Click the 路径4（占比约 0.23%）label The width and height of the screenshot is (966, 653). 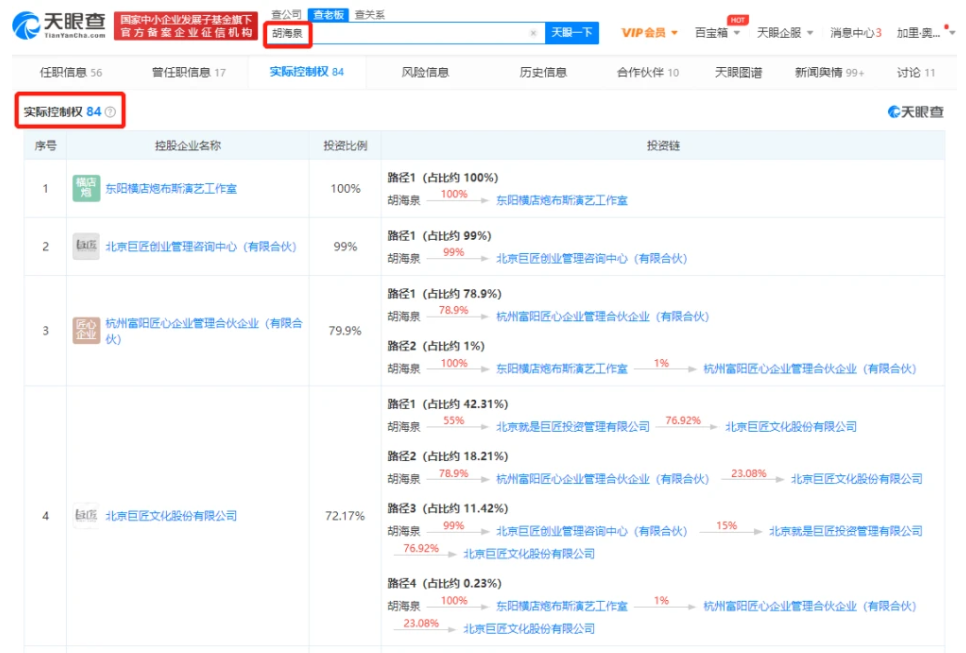[x=444, y=583]
